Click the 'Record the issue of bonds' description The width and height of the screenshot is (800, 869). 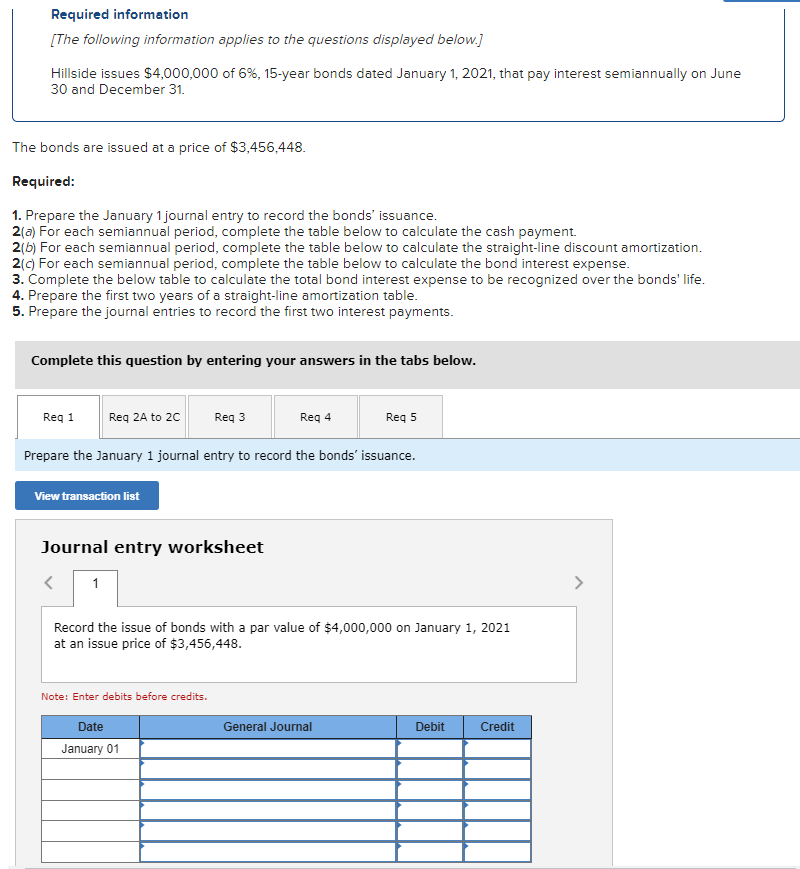point(282,635)
